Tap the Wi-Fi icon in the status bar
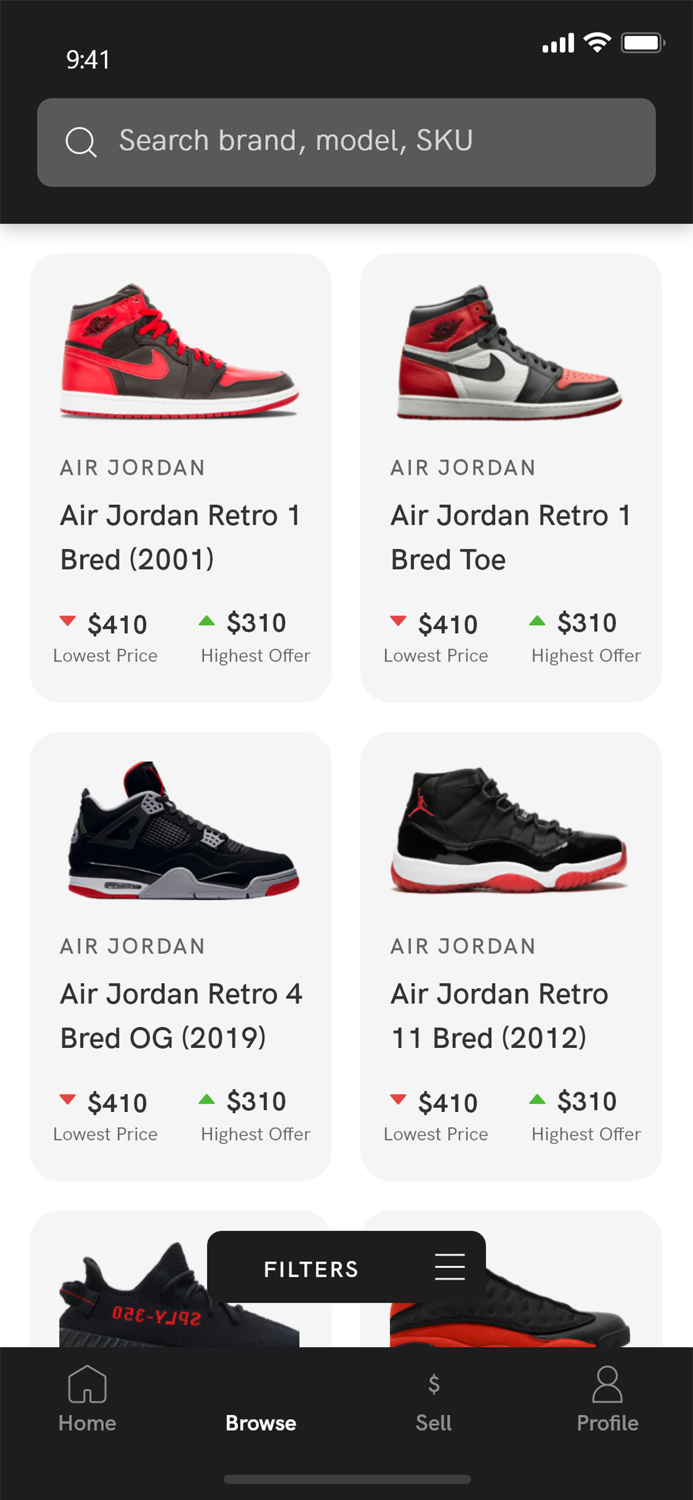 point(598,43)
